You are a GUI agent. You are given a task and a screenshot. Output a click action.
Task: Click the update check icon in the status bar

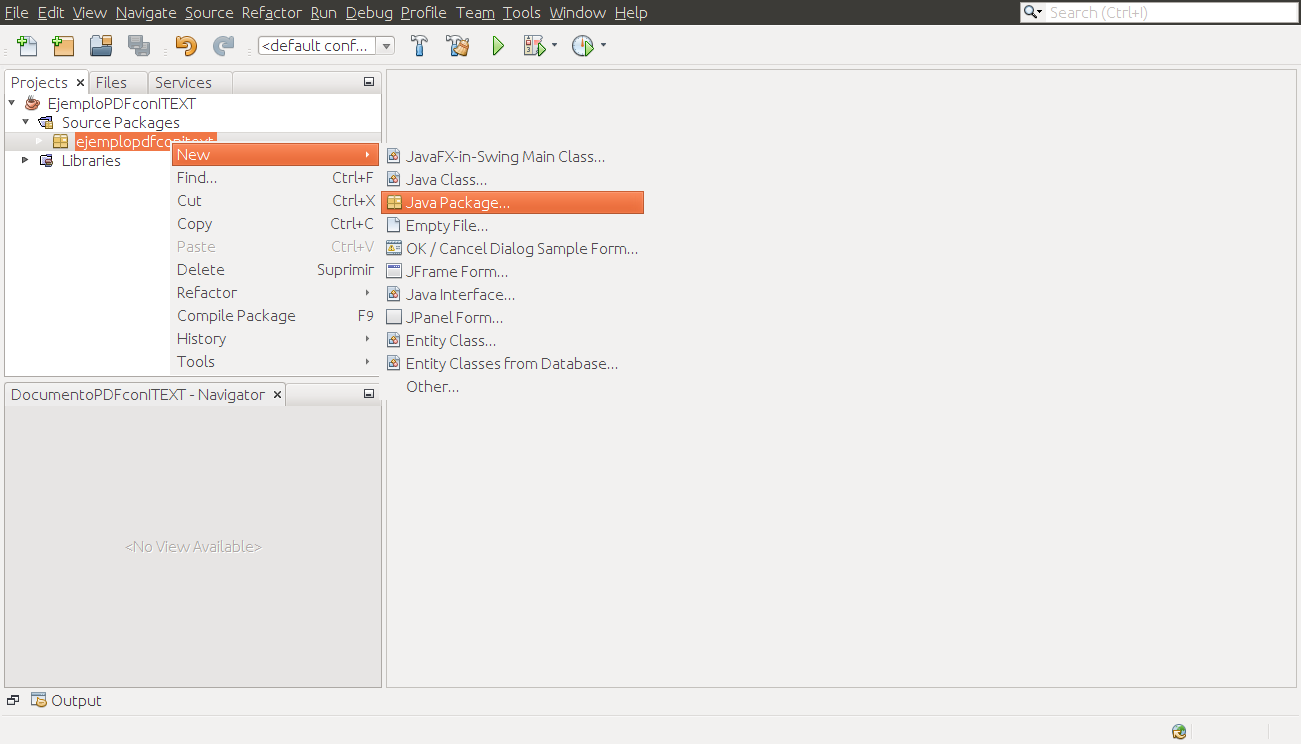[1178, 731]
